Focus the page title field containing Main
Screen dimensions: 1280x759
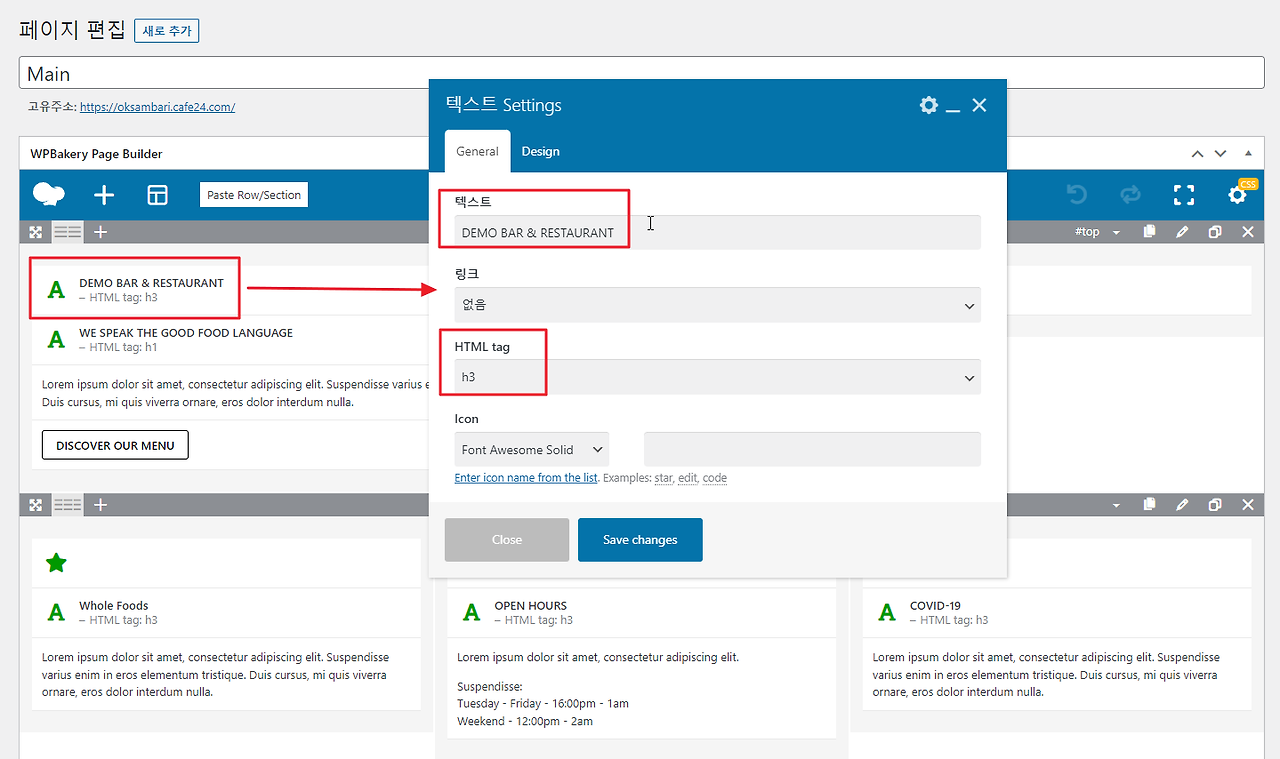[x=642, y=74]
